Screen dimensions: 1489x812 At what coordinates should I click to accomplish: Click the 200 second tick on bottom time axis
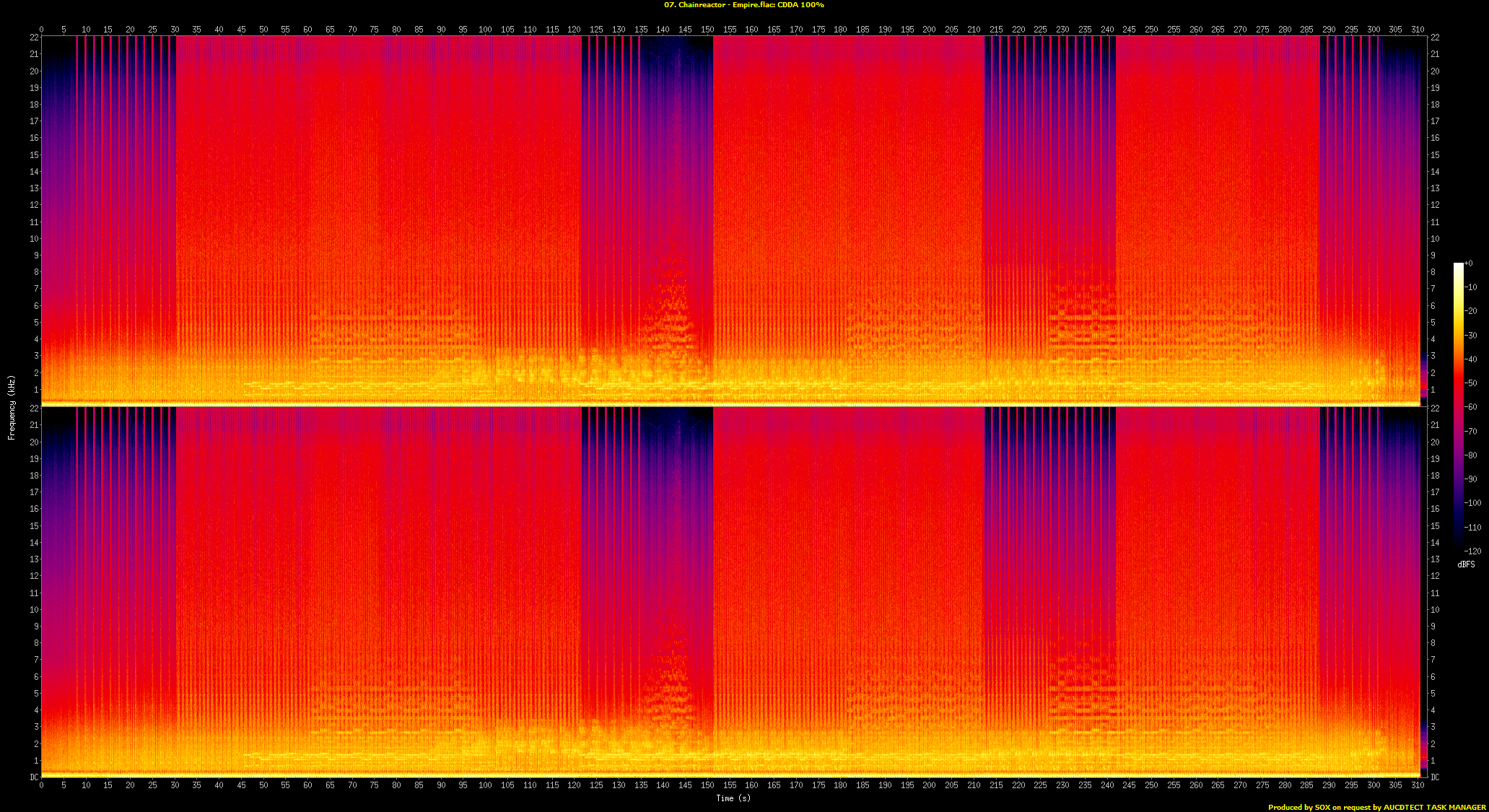click(x=929, y=785)
